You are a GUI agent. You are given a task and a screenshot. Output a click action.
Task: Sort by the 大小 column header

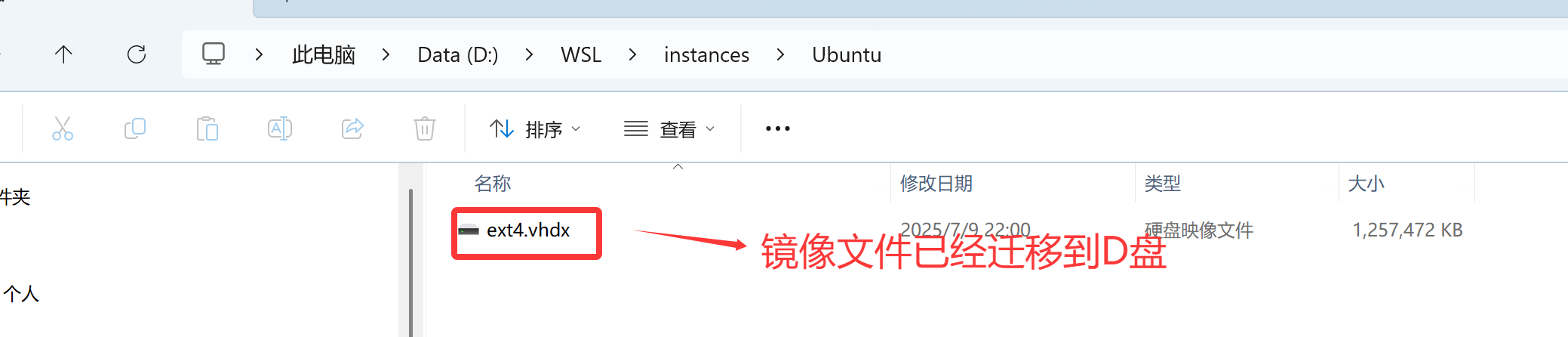(1367, 184)
